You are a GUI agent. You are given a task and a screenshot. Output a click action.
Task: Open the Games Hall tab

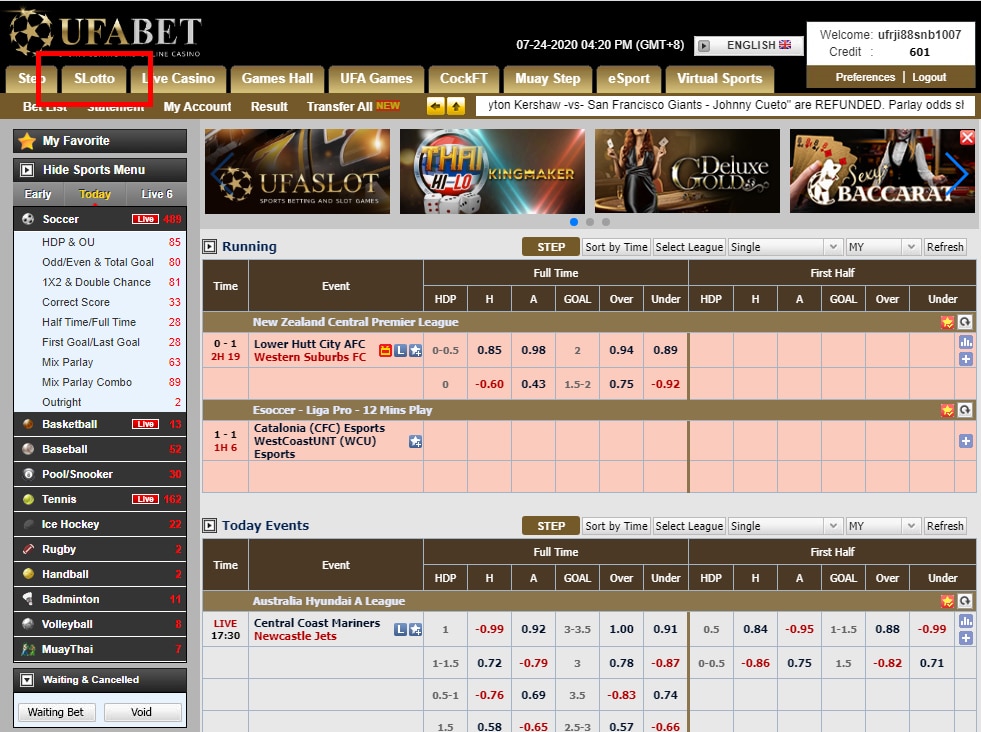(277, 79)
